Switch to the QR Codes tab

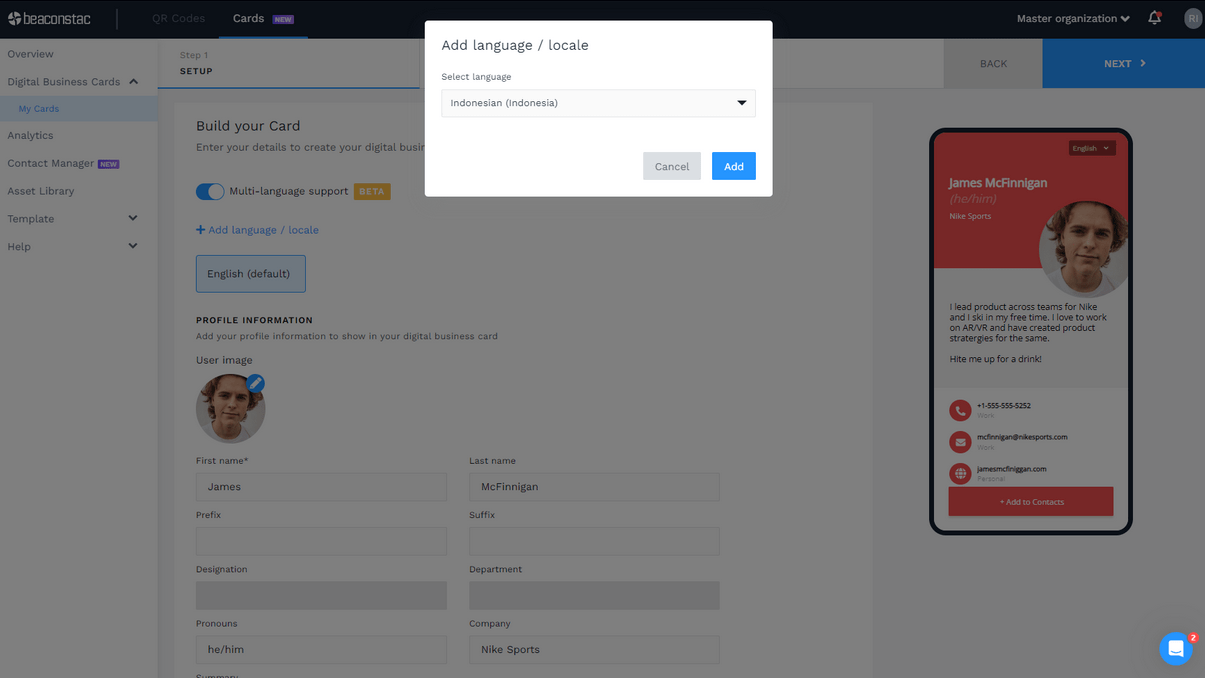(178, 18)
